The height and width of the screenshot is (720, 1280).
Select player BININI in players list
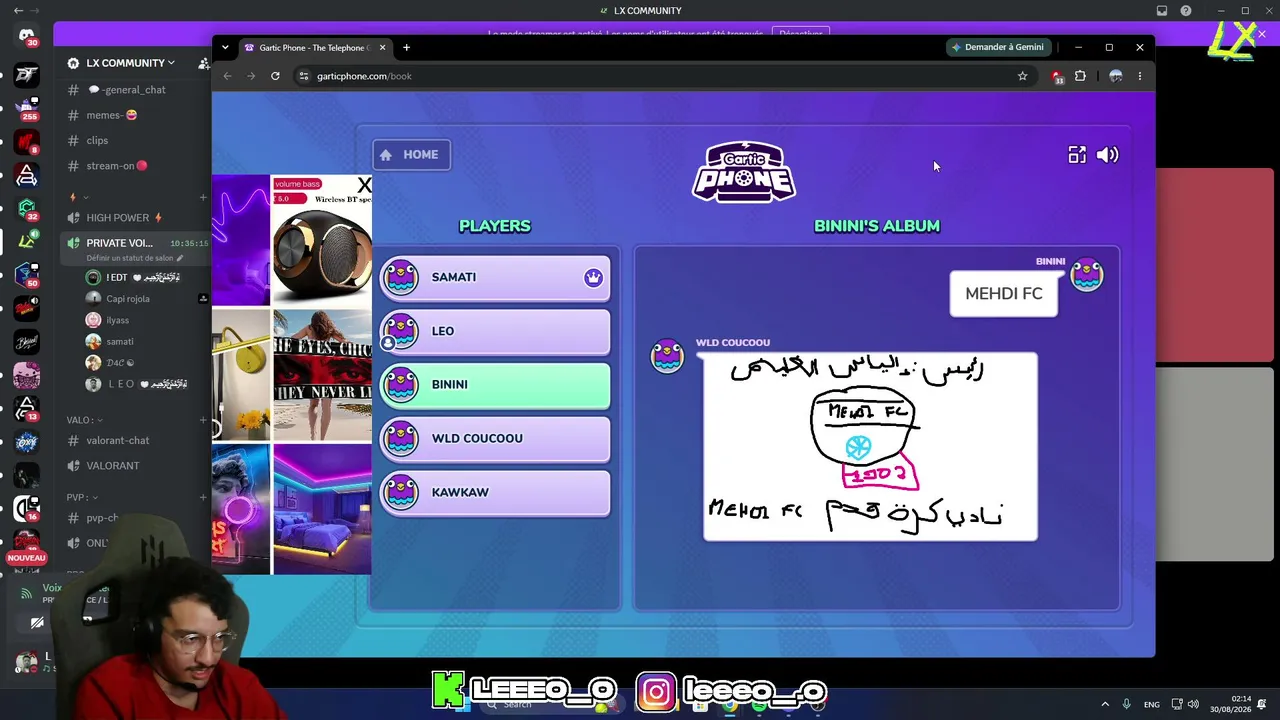[x=495, y=385]
